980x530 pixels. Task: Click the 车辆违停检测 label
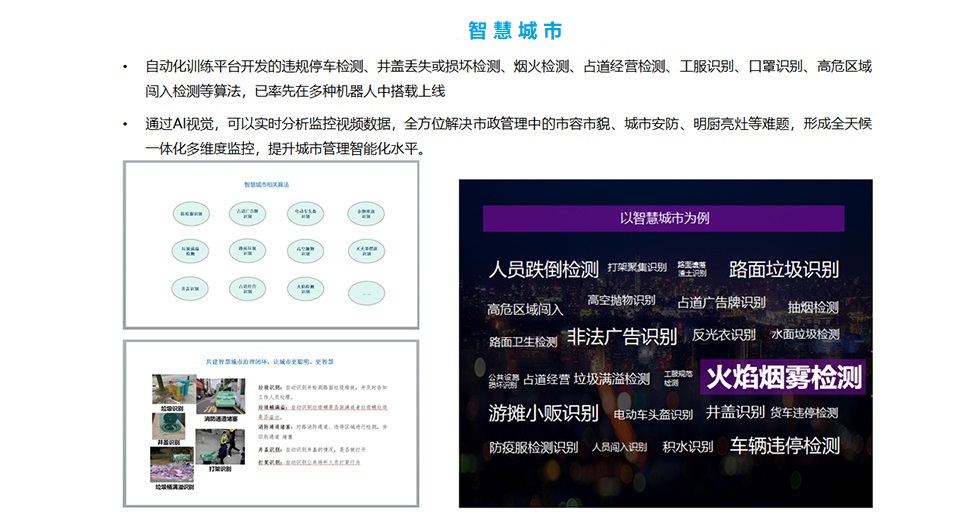pos(784,445)
